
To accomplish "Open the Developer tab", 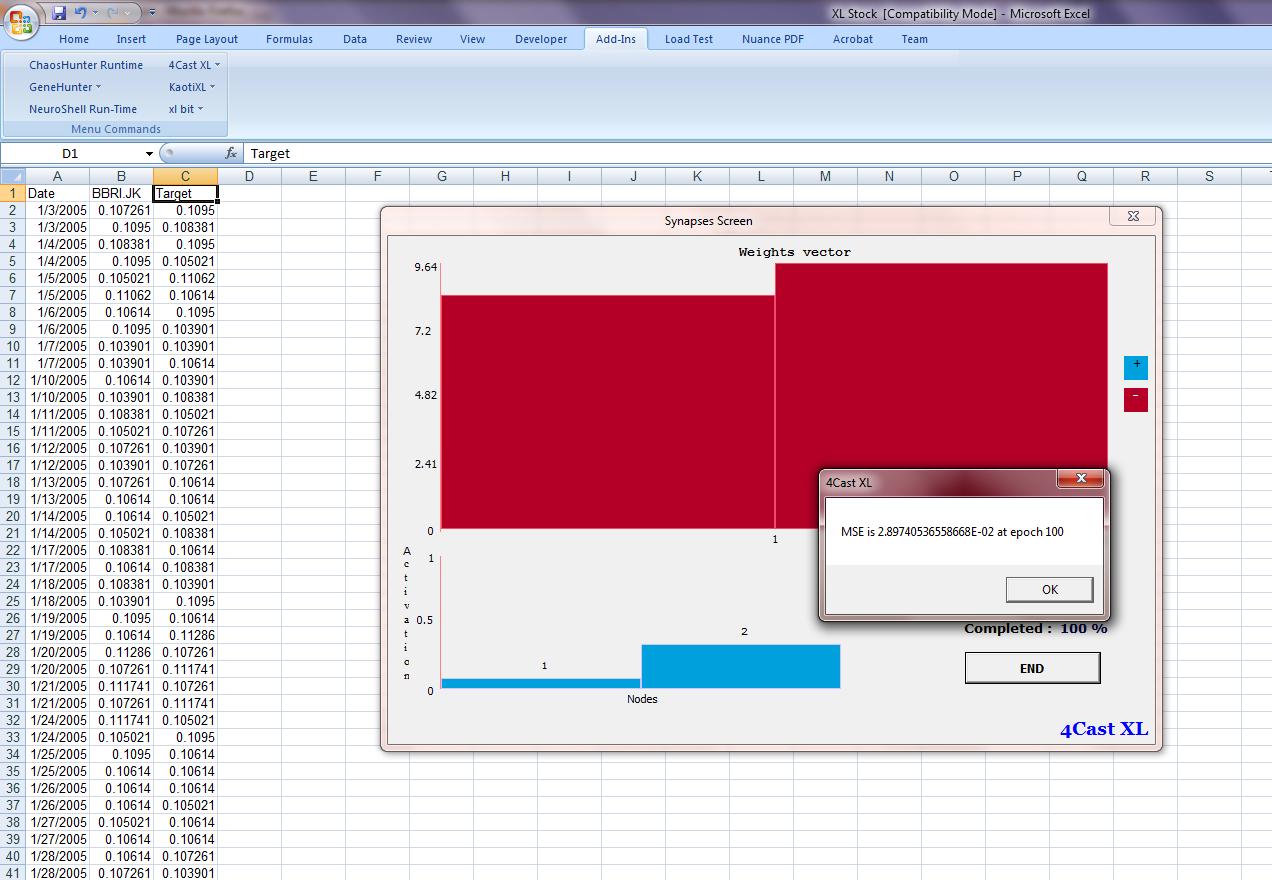I will point(541,39).
